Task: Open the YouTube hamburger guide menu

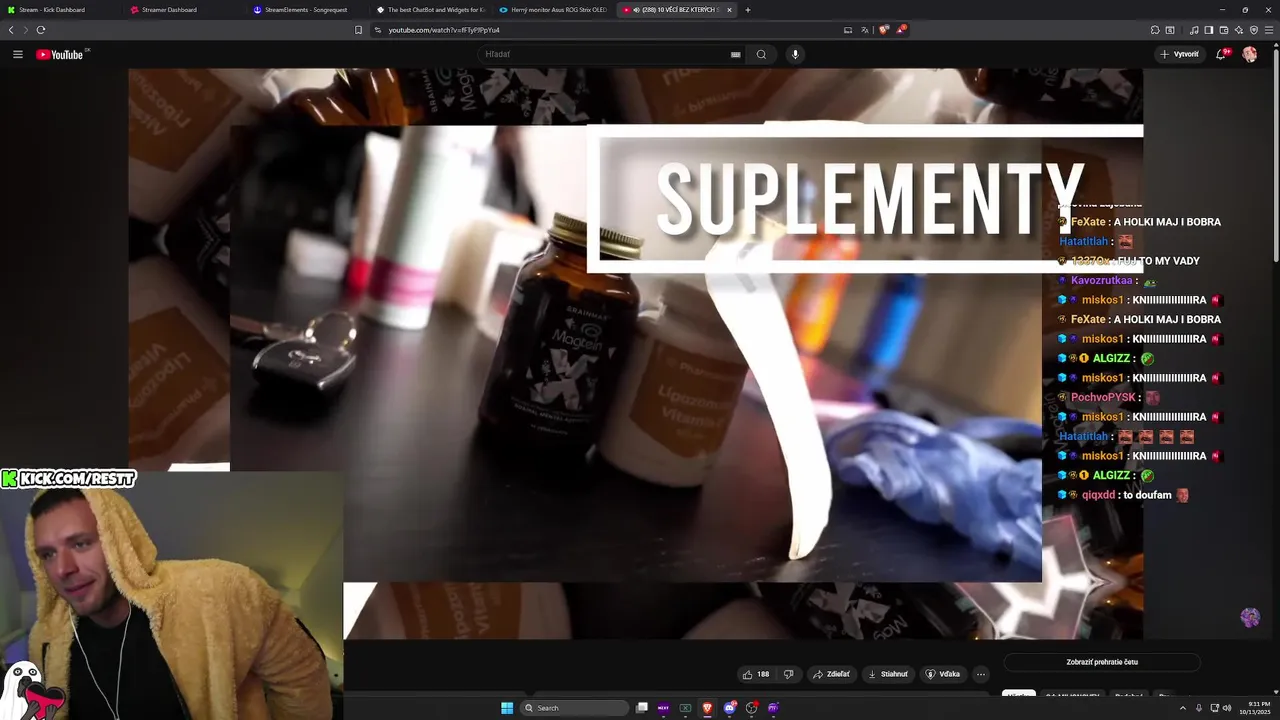Action: [17, 54]
